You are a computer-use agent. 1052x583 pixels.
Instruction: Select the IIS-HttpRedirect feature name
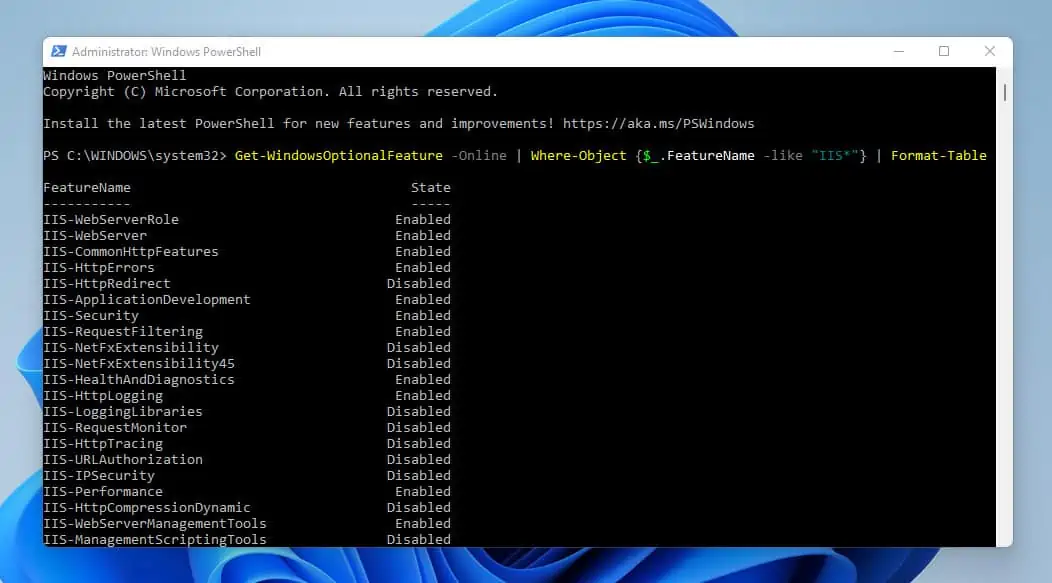tap(107, 284)
